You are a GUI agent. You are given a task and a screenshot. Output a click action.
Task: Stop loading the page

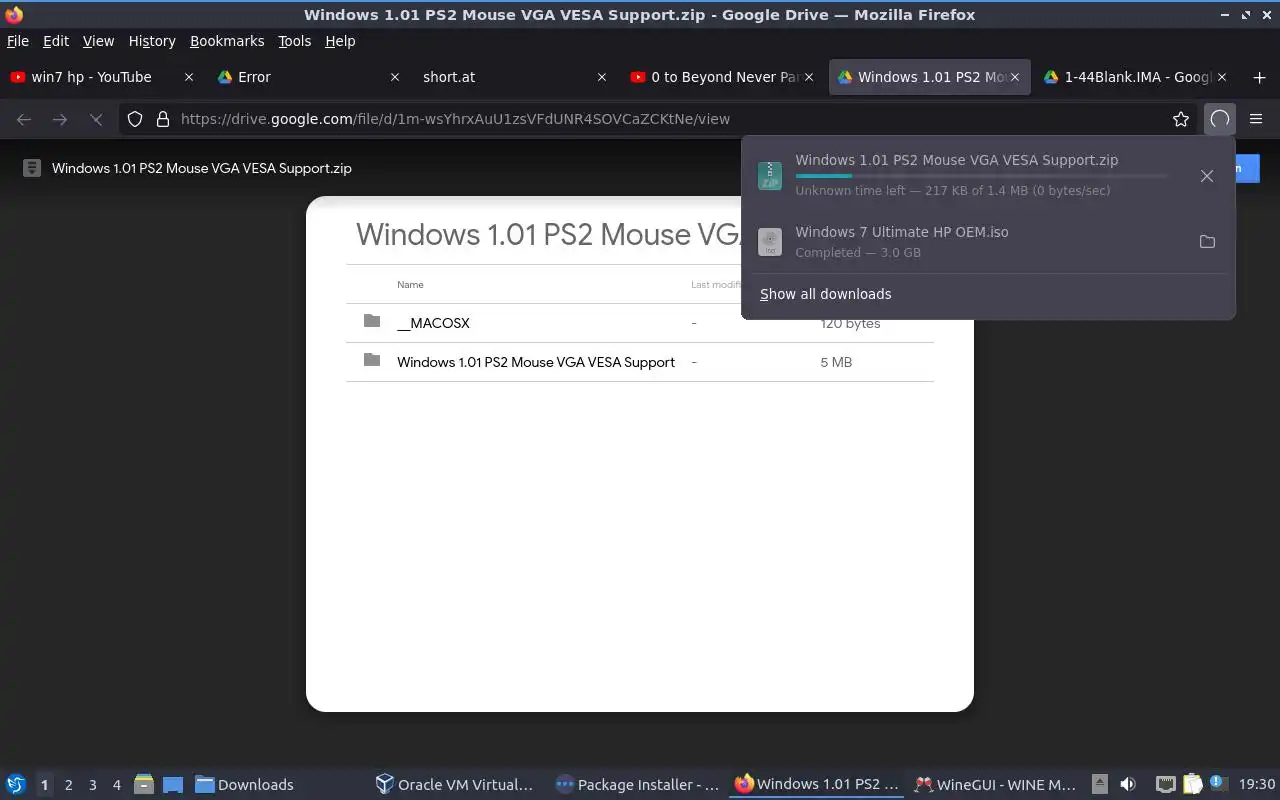coord(96,119)
